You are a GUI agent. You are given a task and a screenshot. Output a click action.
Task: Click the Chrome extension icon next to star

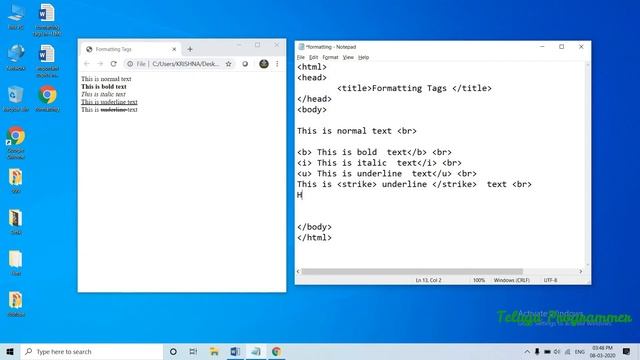[x=245, y=64]
